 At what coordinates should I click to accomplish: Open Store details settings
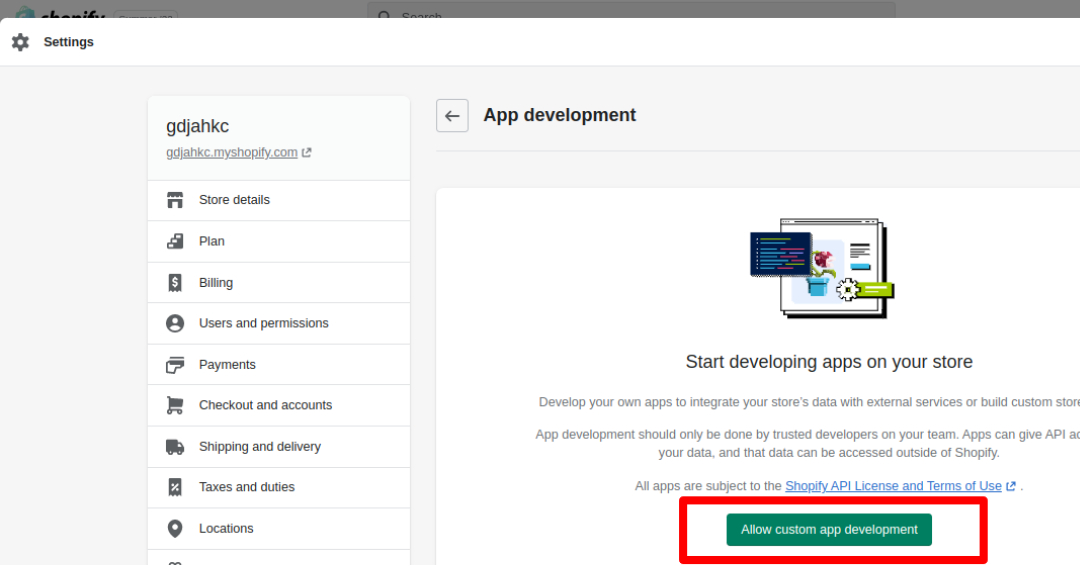[x=279, y=200]
